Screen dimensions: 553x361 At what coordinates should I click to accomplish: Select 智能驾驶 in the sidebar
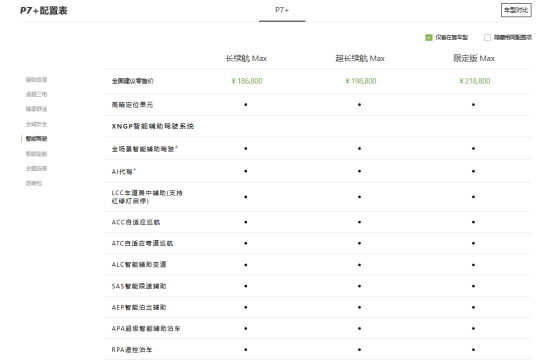(x=36, y=139)
